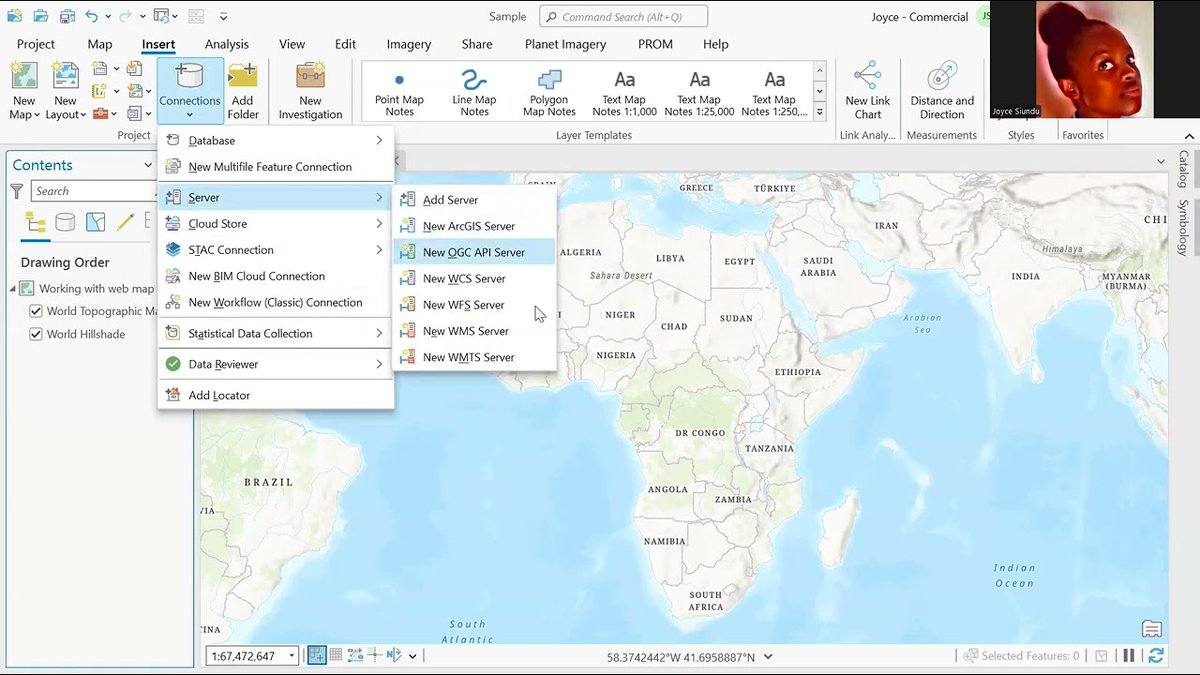Expand the STAC Connection submenu
This screenshot has height=675, width=1200.
click(275, 250)
